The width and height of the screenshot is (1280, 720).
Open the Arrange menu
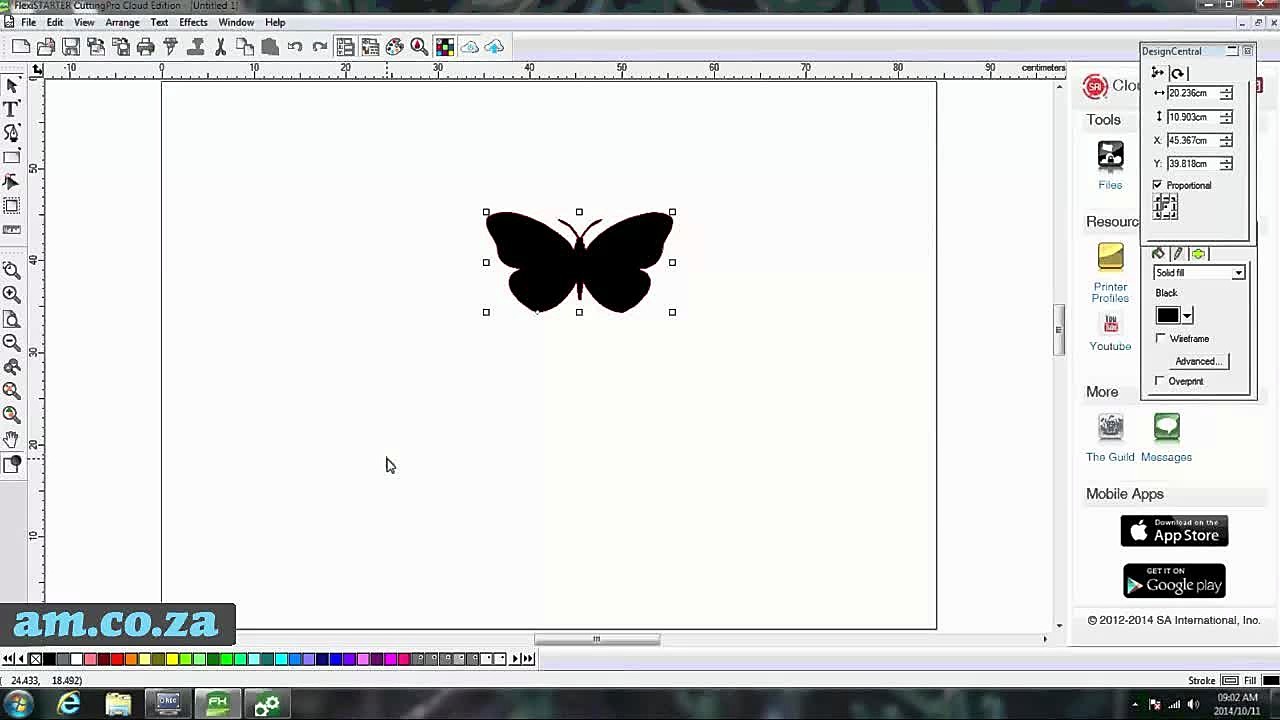click(122, 22)
